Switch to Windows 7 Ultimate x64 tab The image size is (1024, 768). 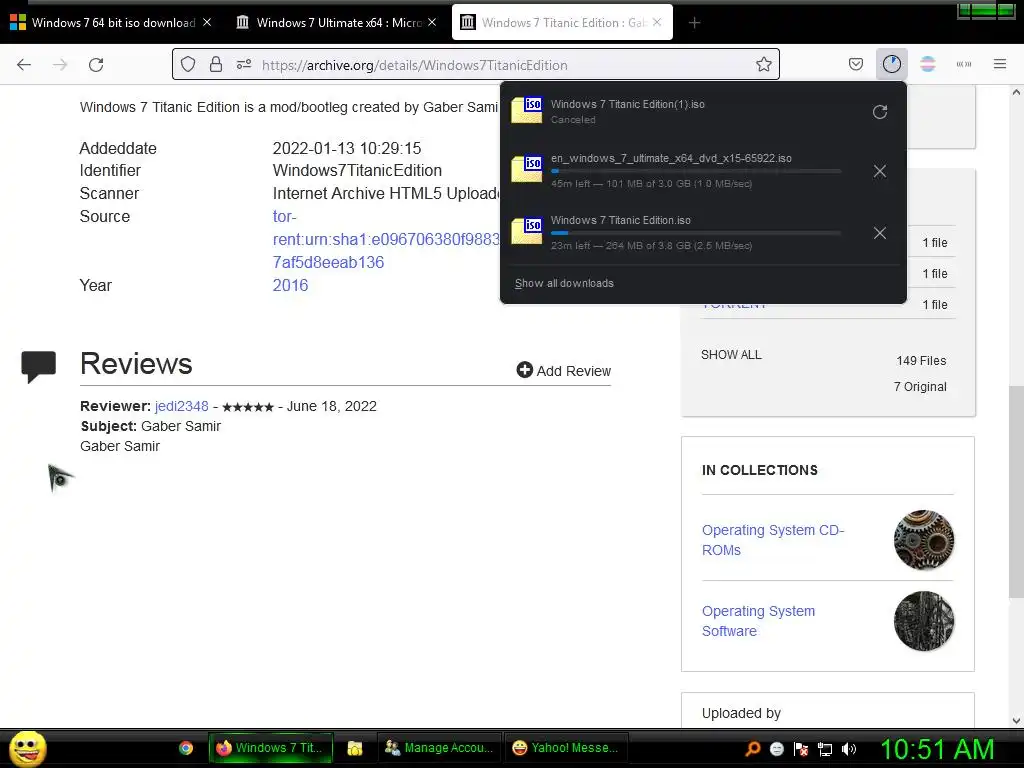336,23
